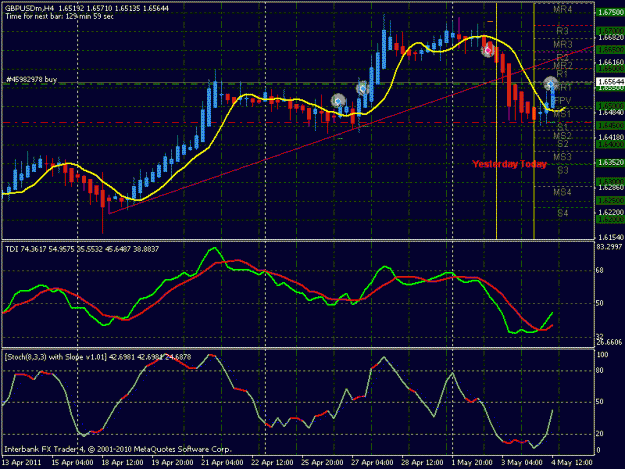Click the Stochastic scale value 100

pyautogui.click(x=602, y=355)
